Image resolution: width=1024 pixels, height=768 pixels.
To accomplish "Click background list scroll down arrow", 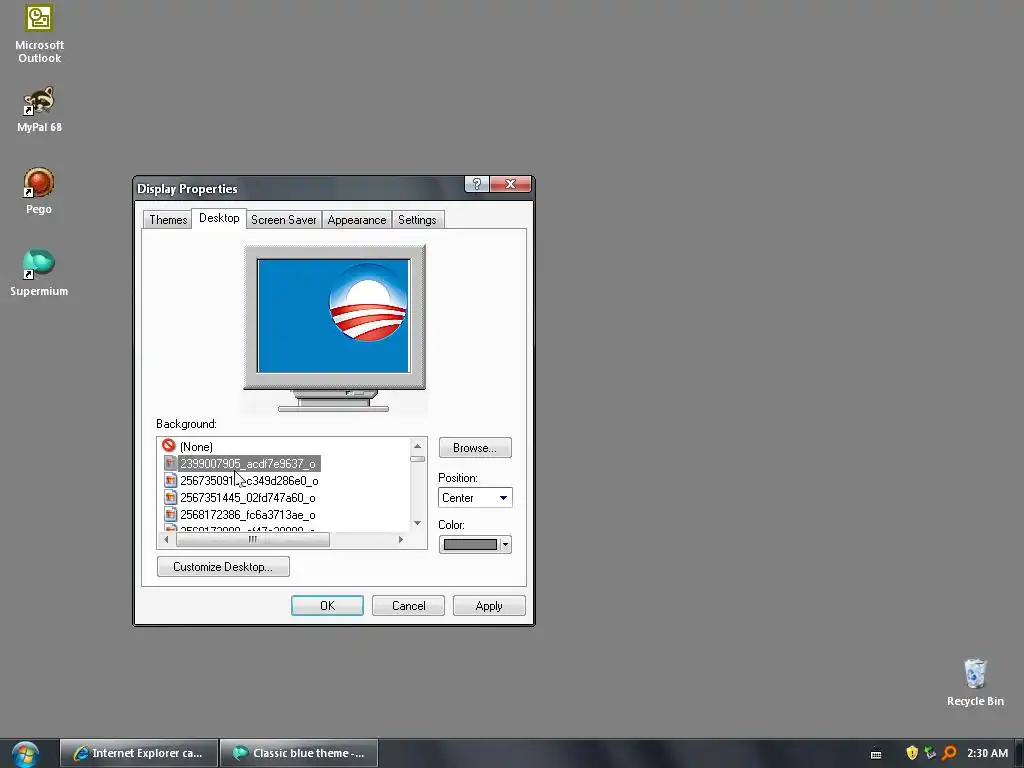I will 417,523.
